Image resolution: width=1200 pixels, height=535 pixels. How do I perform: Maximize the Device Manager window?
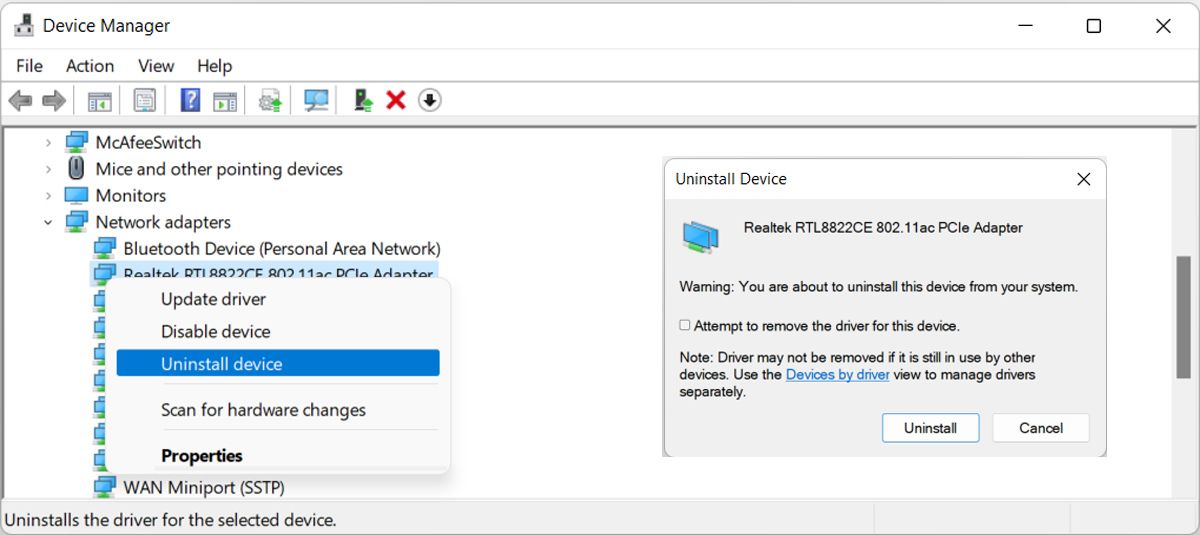pos(1094,26)
